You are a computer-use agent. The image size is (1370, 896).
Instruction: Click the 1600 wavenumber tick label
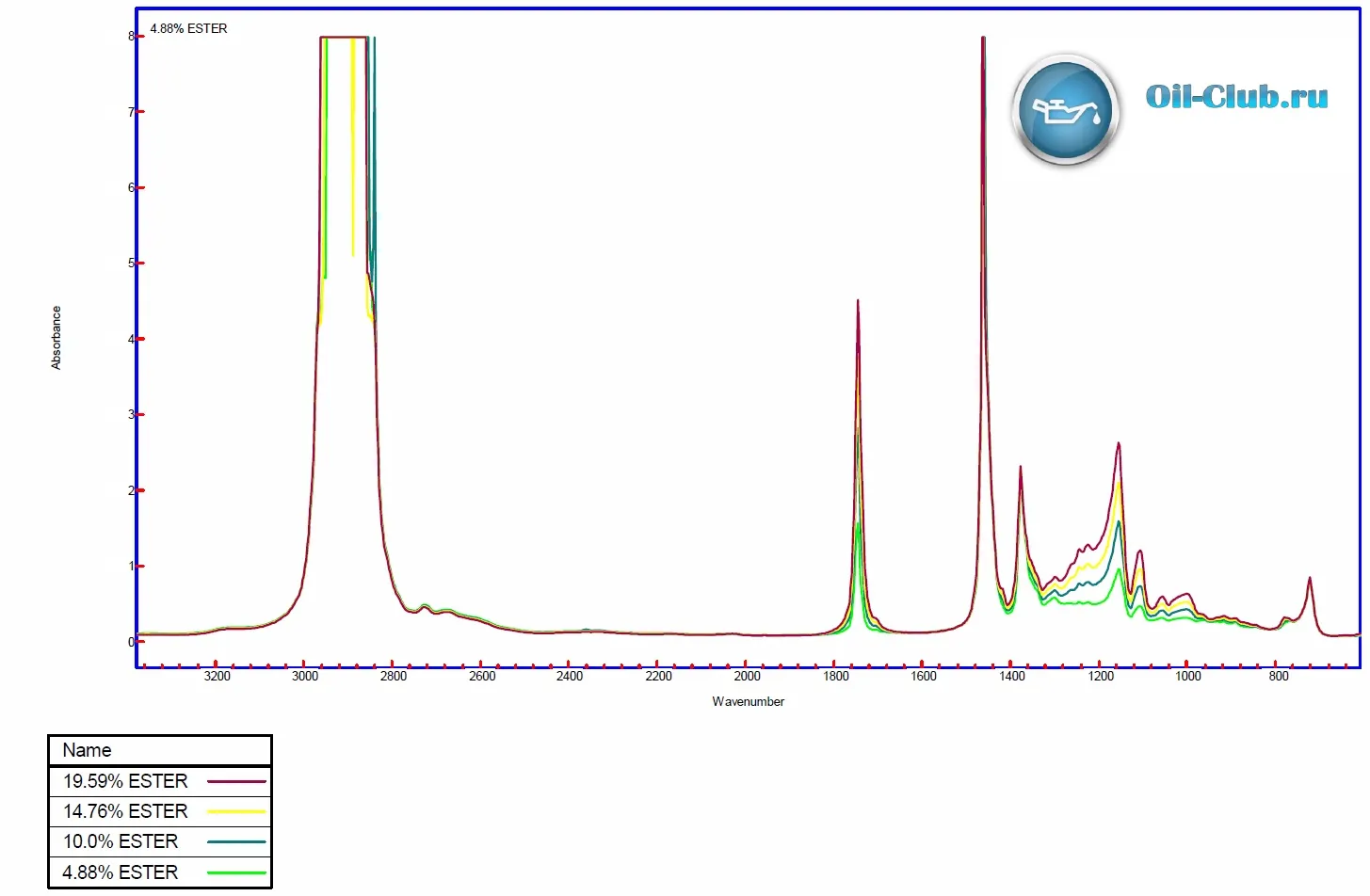pos(924,676)
